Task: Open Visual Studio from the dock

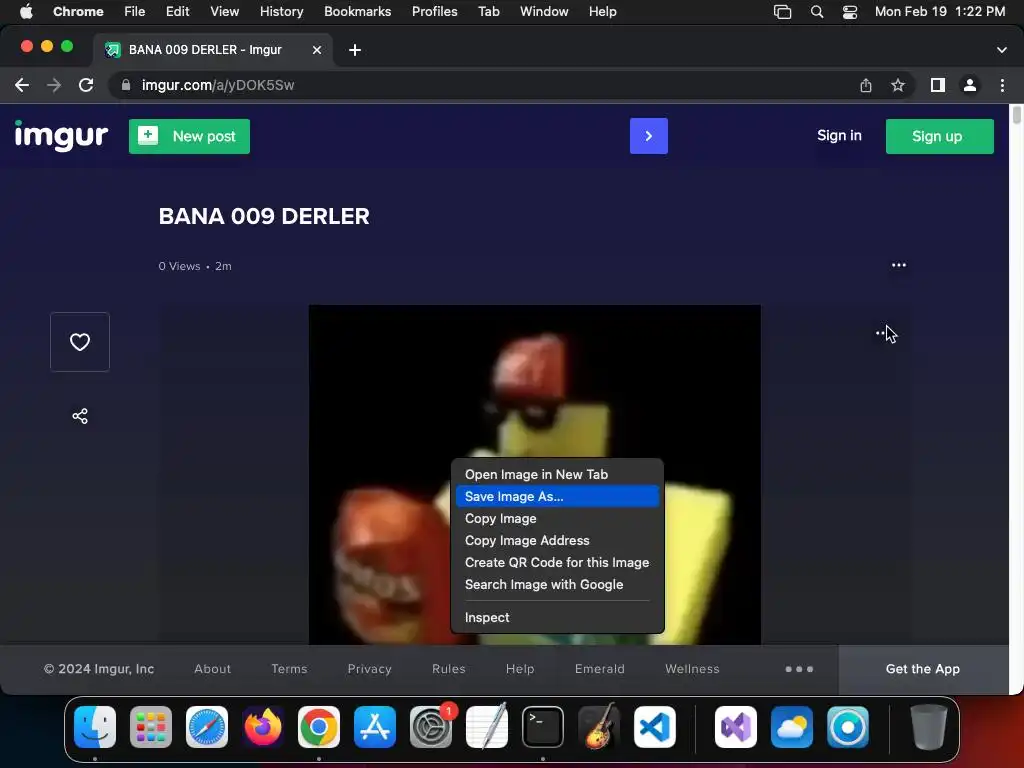Action: pos(736,726)
